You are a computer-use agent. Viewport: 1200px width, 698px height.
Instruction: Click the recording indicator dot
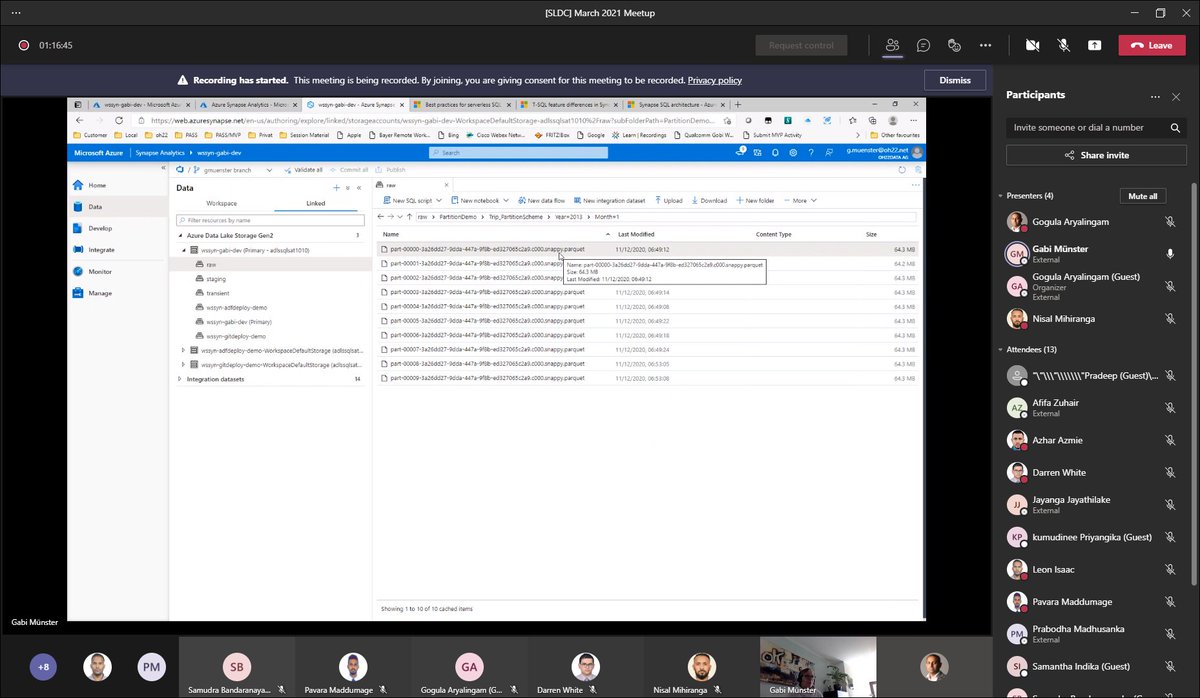tap(23, 45)
